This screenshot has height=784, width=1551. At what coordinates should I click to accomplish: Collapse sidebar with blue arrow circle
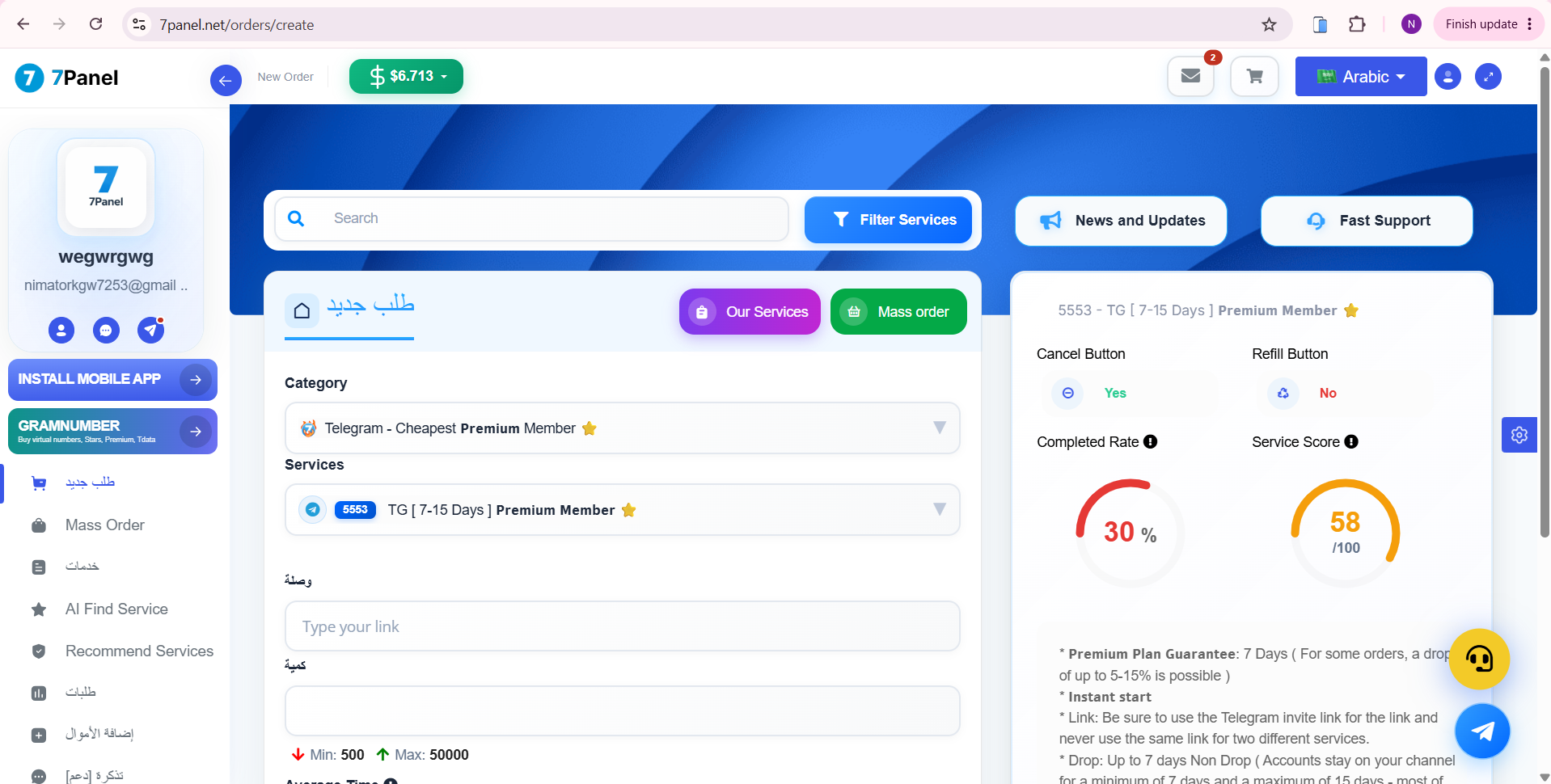coord(226,80)
